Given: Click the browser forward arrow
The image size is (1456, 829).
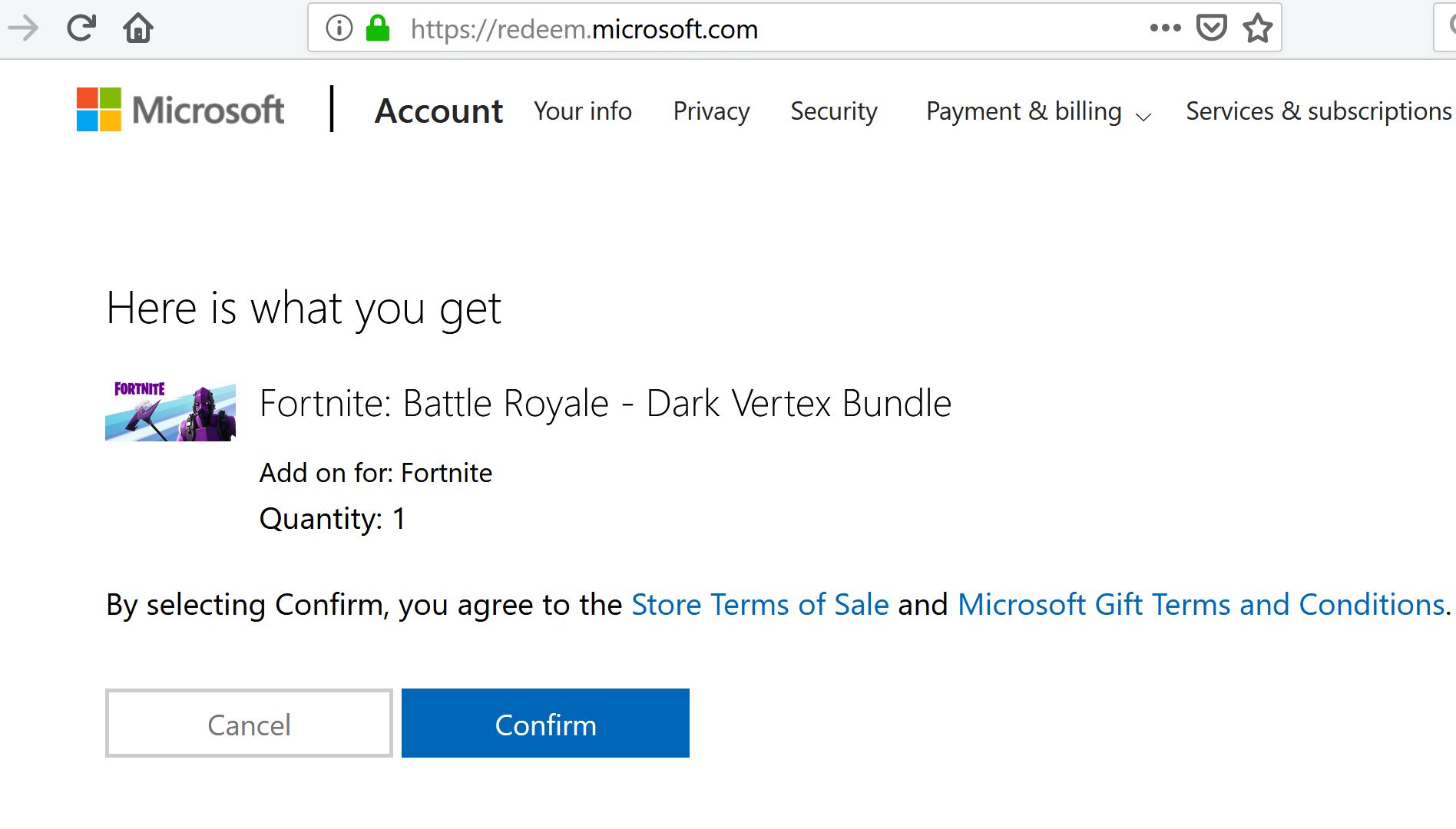Looking at the screenshot, I should pyautogui.click(x=23, y=28).
